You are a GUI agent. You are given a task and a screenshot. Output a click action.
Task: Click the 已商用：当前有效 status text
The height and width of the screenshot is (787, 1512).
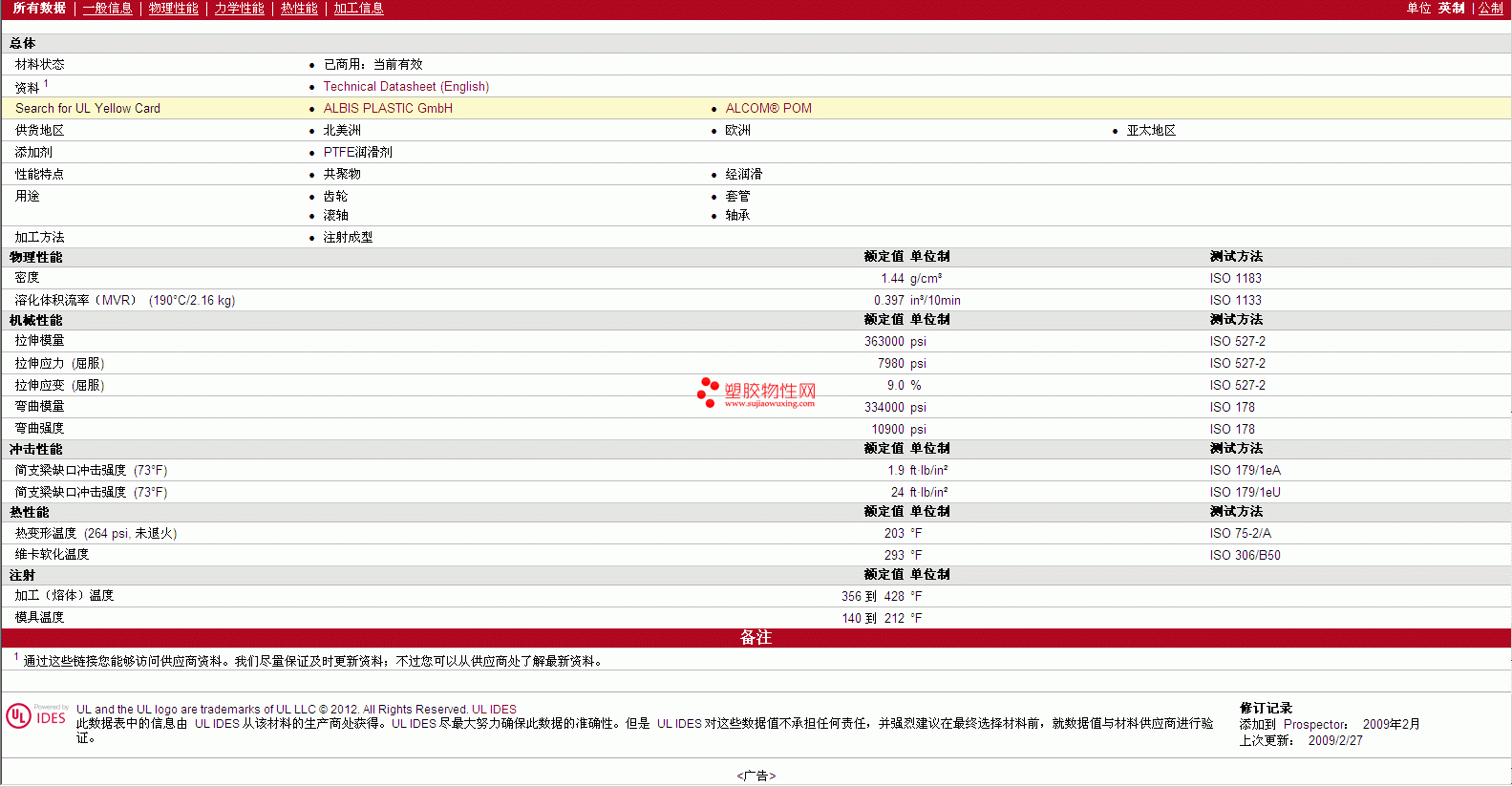(x=373, y=64)
